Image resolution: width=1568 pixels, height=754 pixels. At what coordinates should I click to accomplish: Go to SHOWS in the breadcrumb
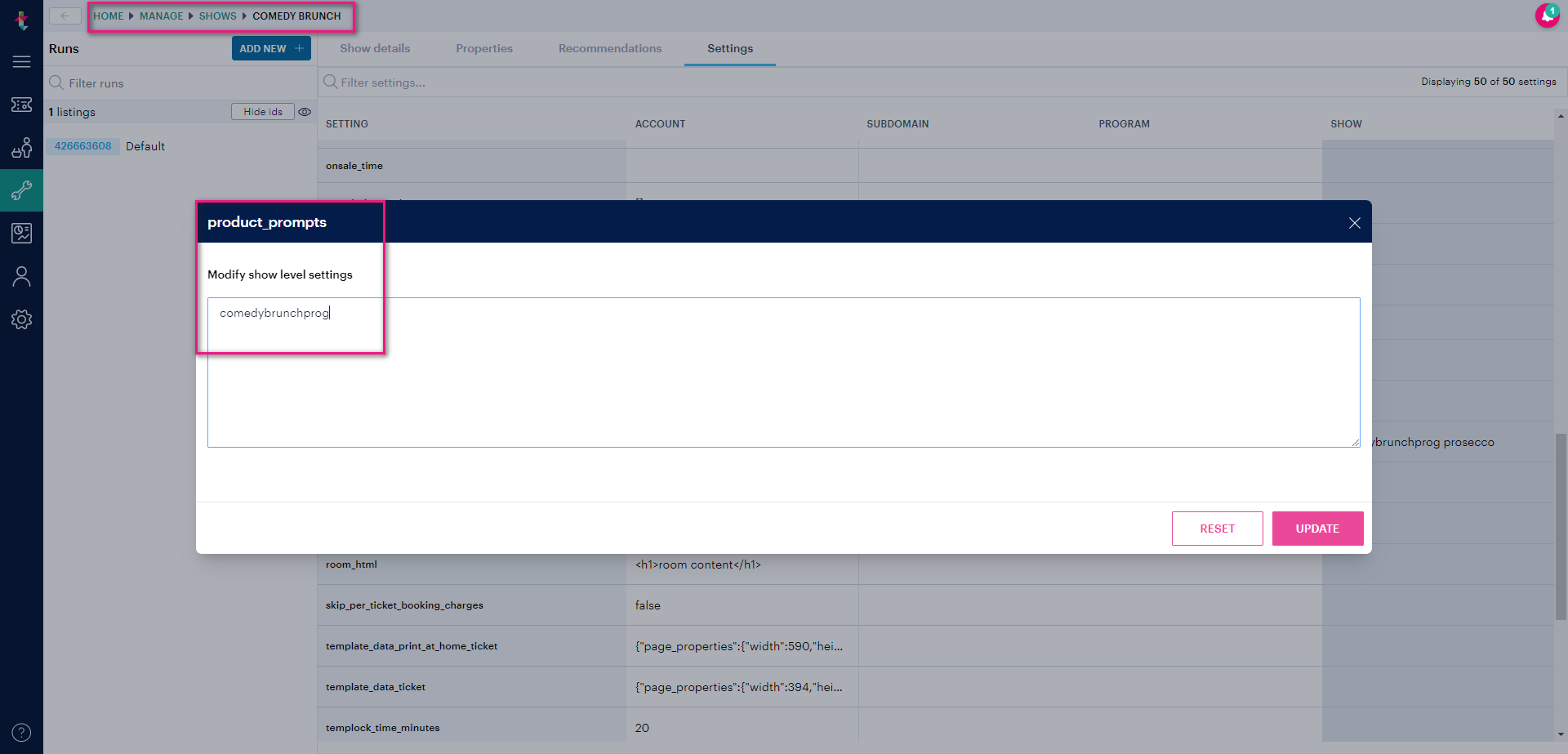pyautogui.click(x=218, y=16)
